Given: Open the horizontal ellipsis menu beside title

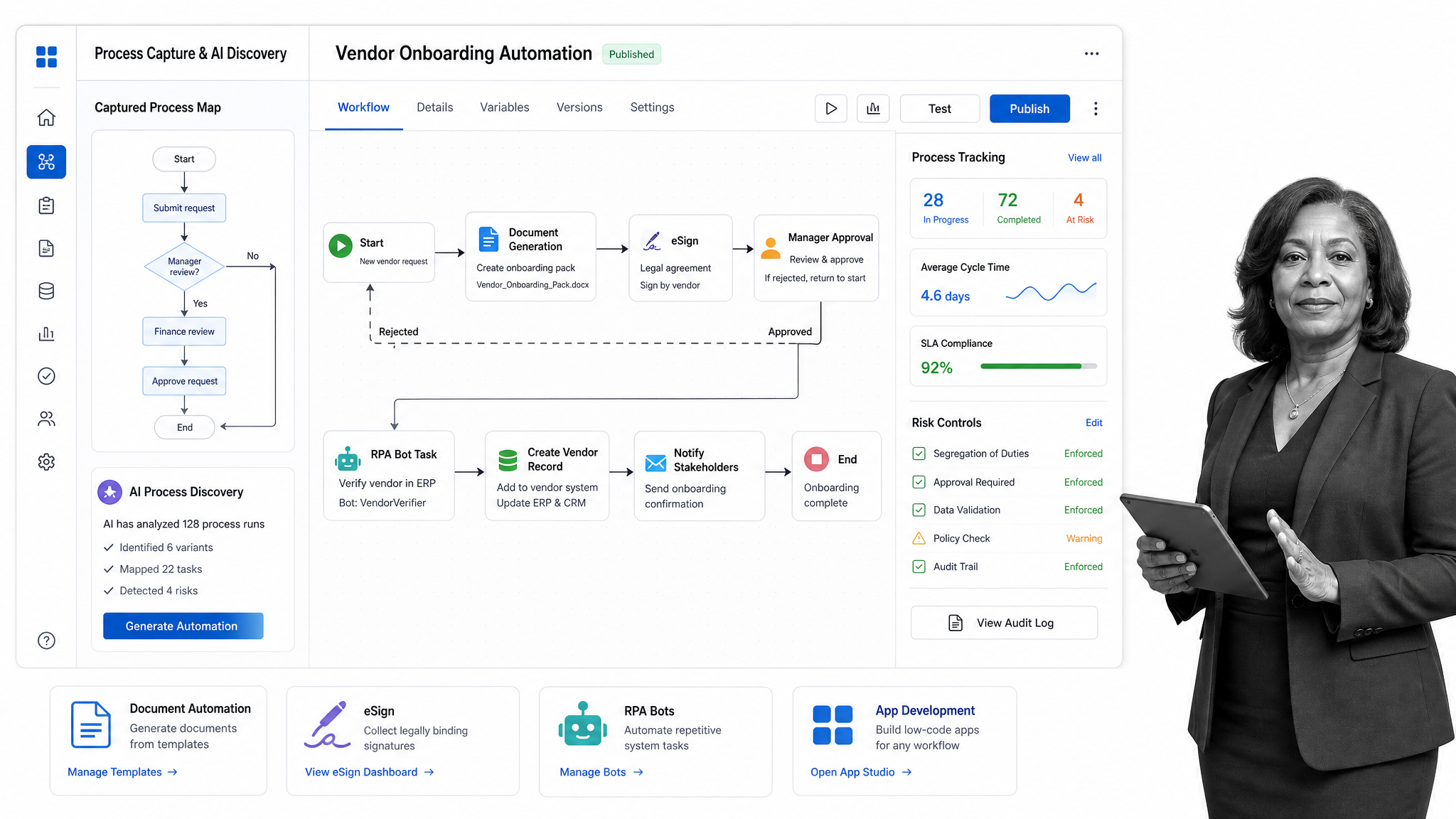Looking at the screenshot, I should click(1092, 54).
